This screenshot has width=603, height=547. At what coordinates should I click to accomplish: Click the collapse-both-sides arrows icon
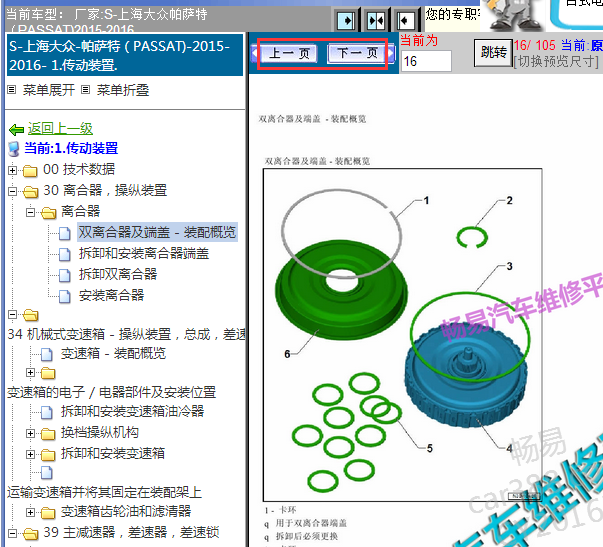tap(376, 20)
